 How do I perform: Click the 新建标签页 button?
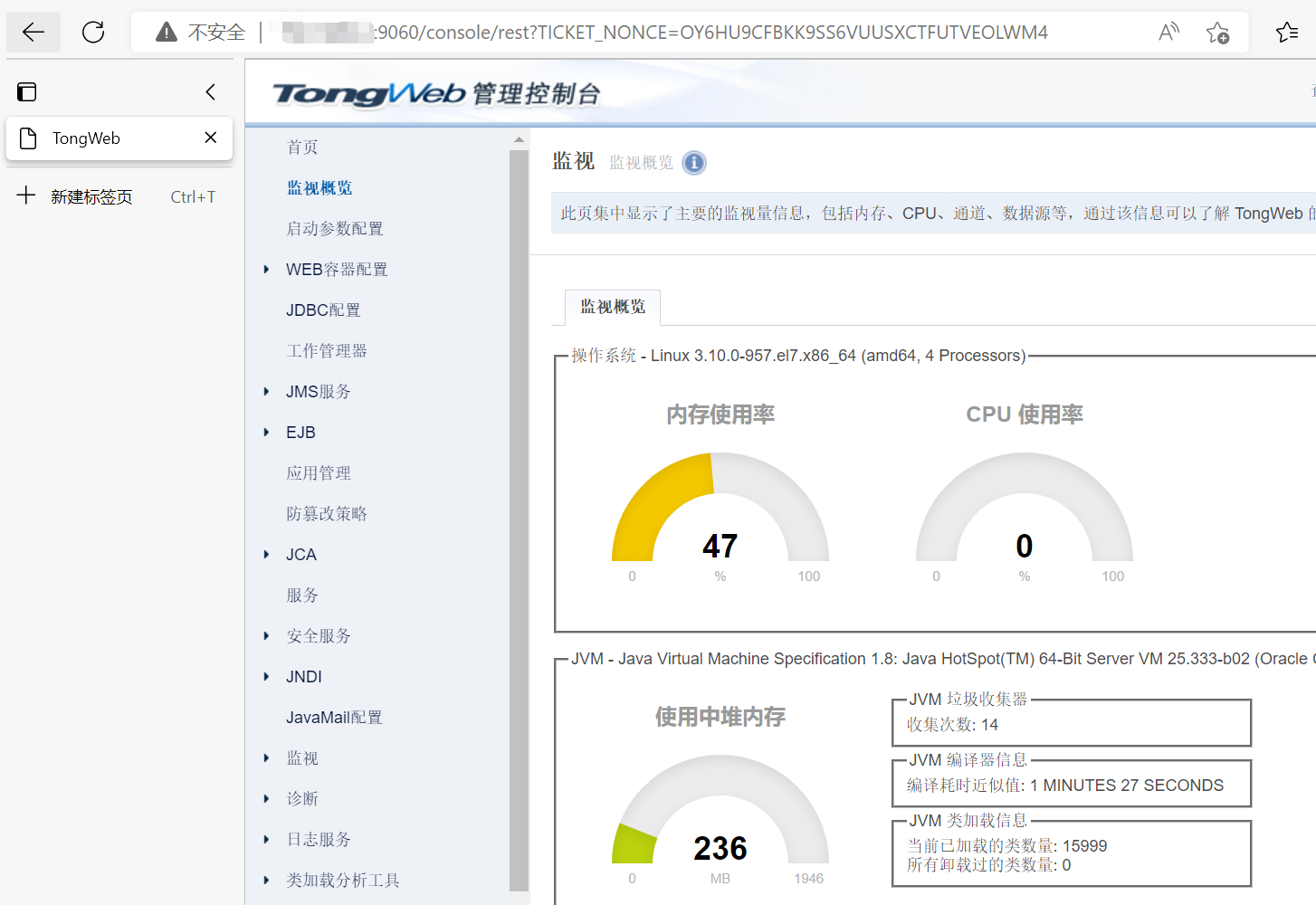coord(89,196)
